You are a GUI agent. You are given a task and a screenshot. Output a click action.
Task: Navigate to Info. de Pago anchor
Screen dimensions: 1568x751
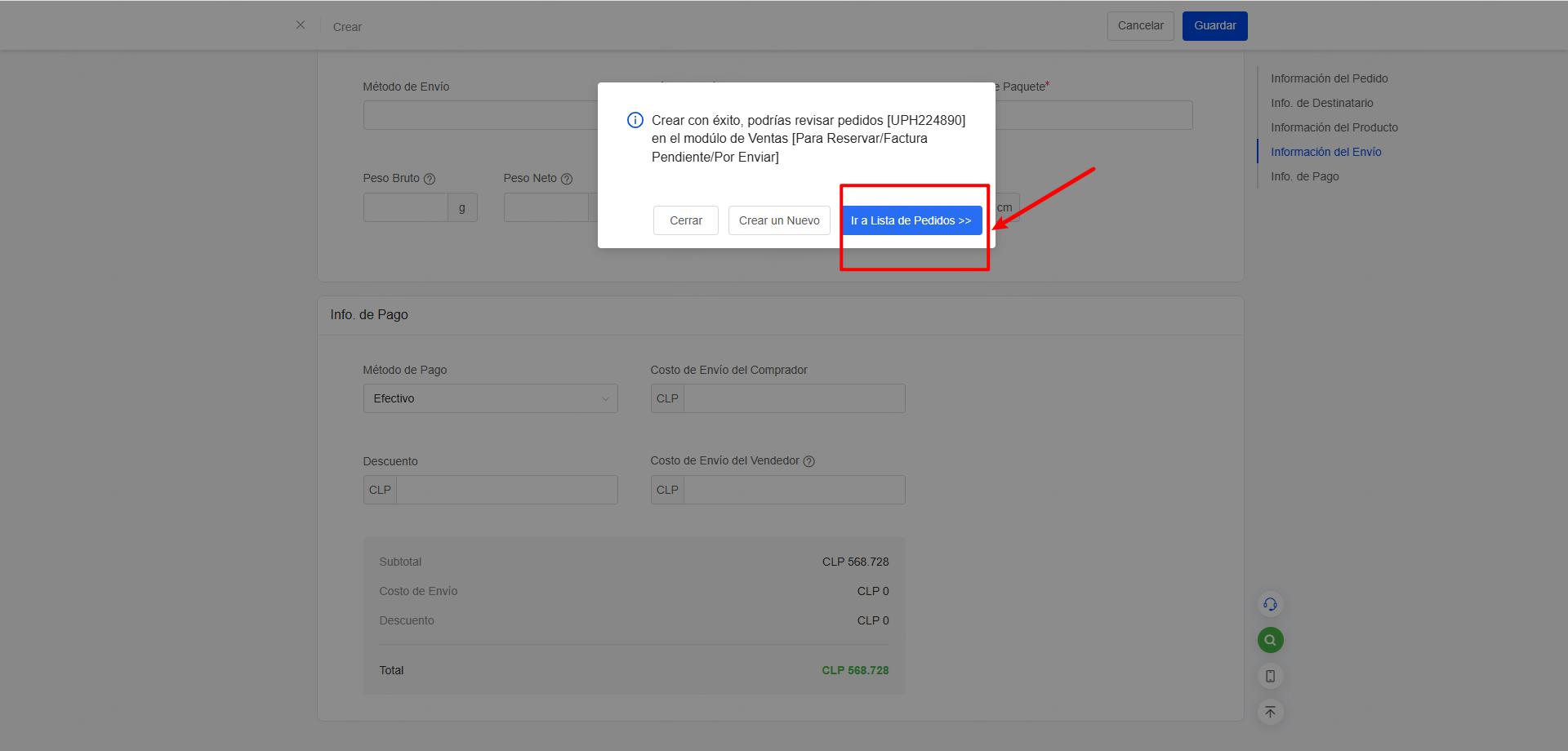coord(1304,176)
